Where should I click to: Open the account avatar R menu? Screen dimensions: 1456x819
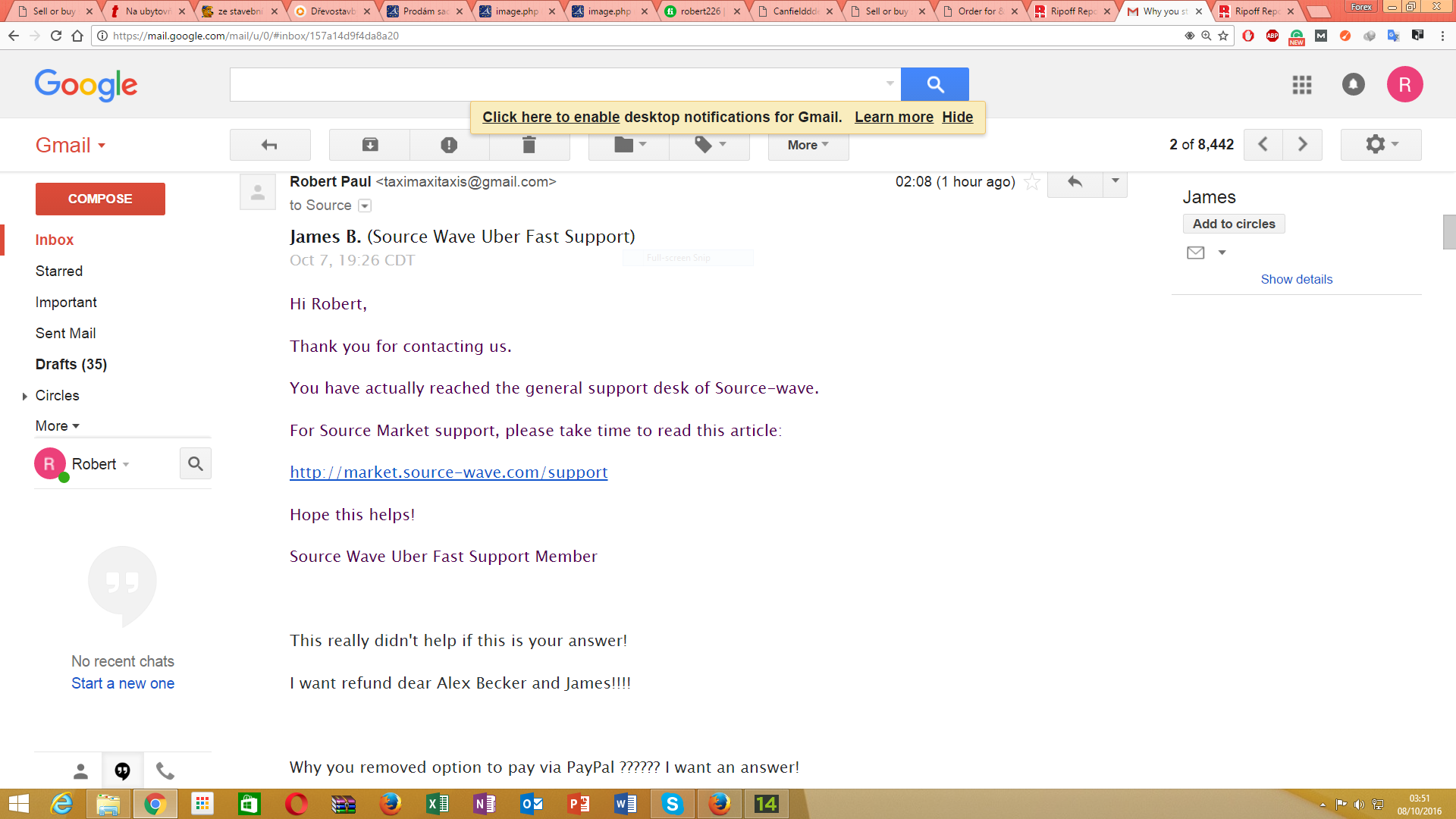click(x=1404, y=84)
